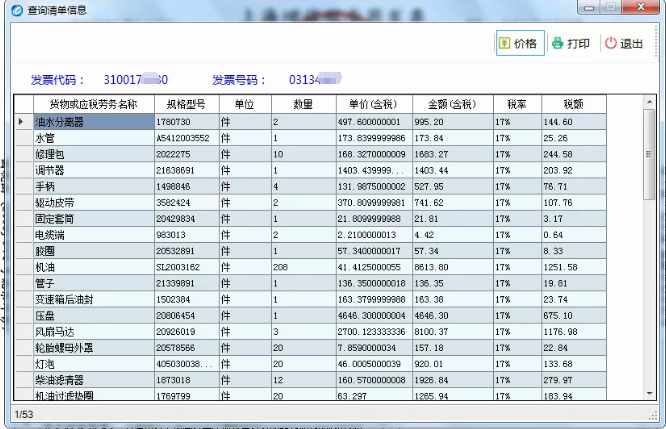Click unit price 7.8590000034
Image resolution: width=666 pixels, height=429 pixels.
374,348
